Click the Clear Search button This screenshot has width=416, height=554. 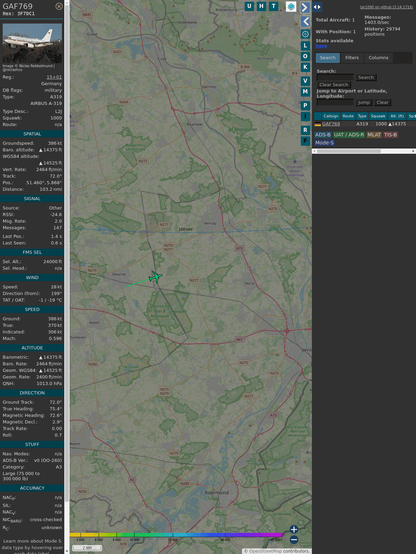[x=334, y=85]
